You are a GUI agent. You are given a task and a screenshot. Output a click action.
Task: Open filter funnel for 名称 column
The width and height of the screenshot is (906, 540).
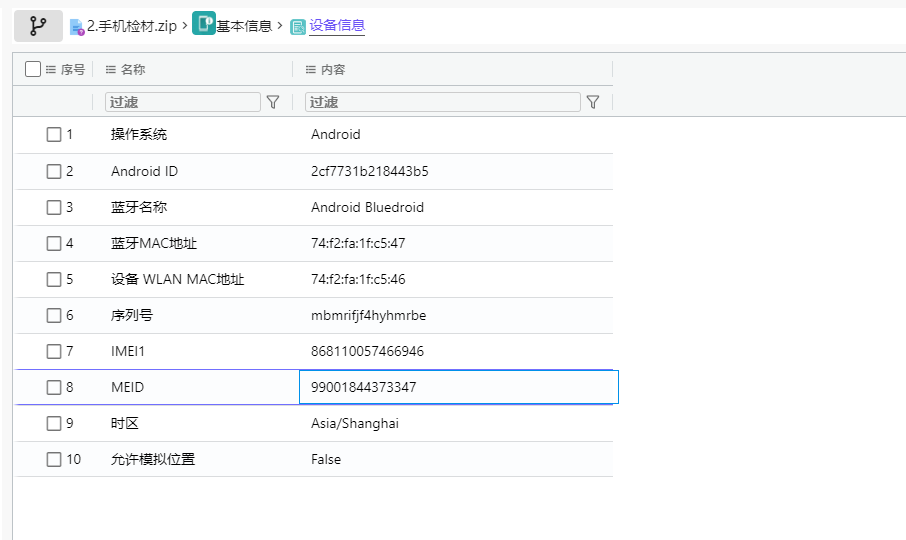[x=273, y=102]
